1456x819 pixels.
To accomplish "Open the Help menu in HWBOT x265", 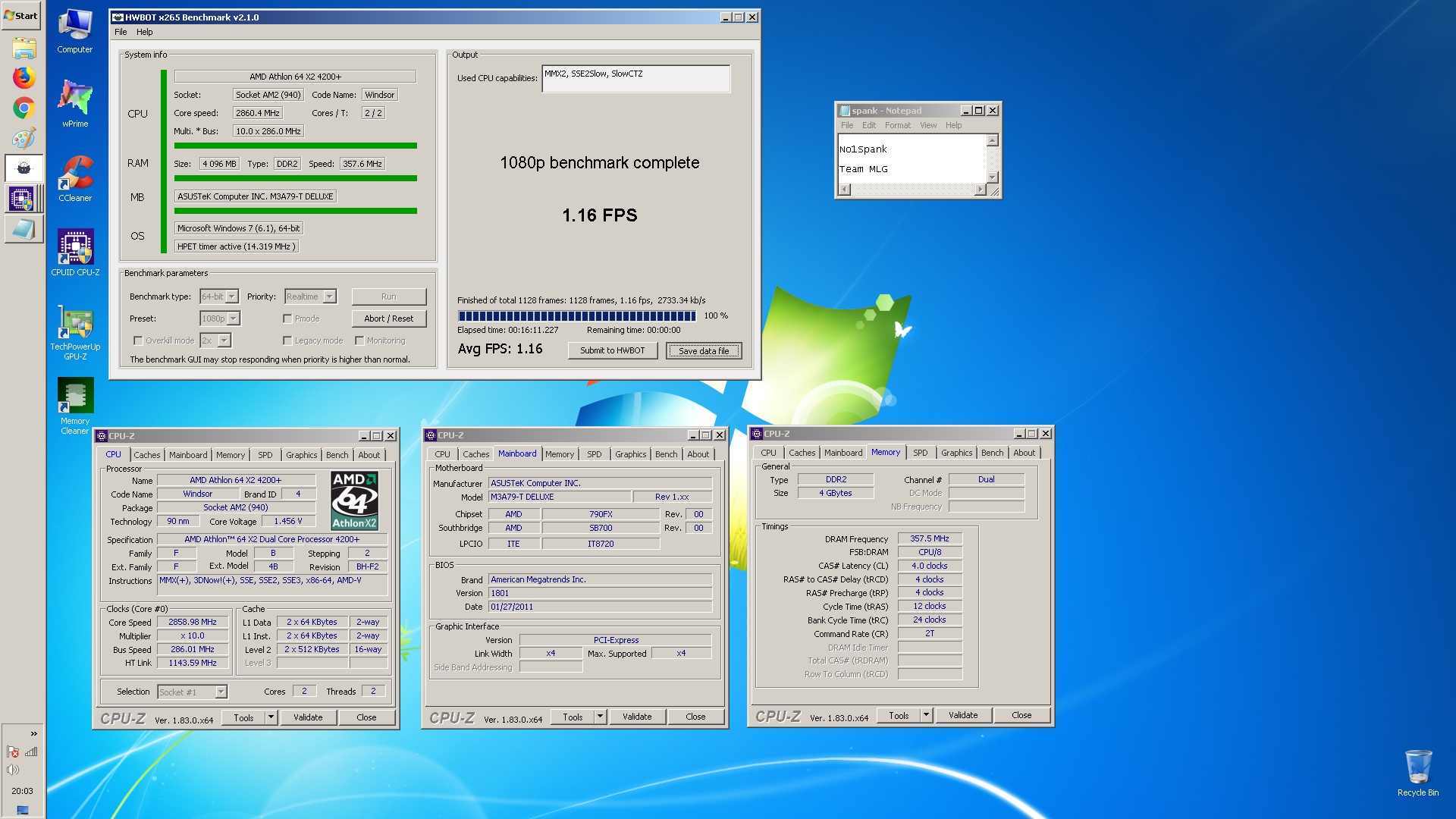I will point(145,32).
